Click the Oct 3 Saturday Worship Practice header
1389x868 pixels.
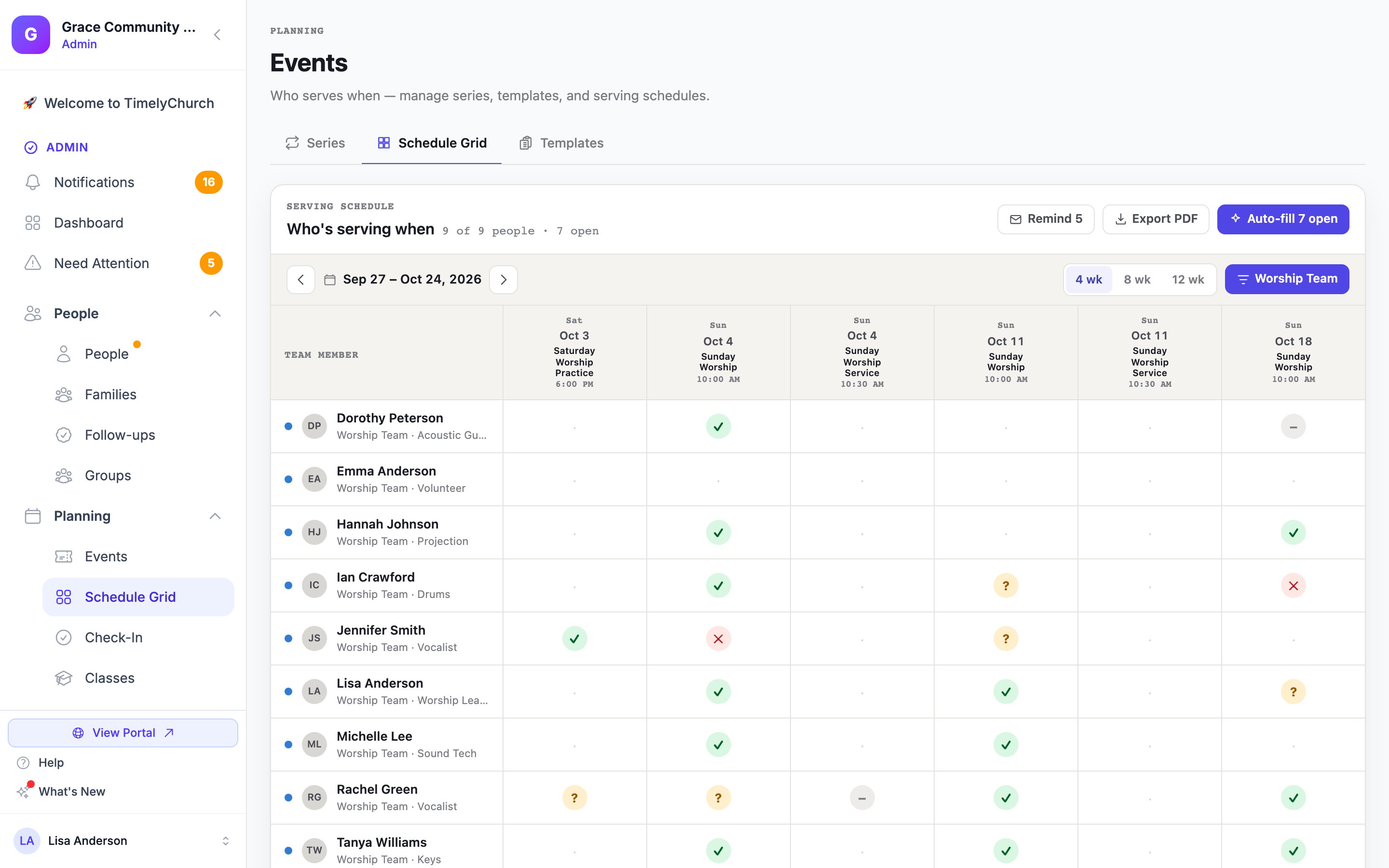tap(574, 352)
